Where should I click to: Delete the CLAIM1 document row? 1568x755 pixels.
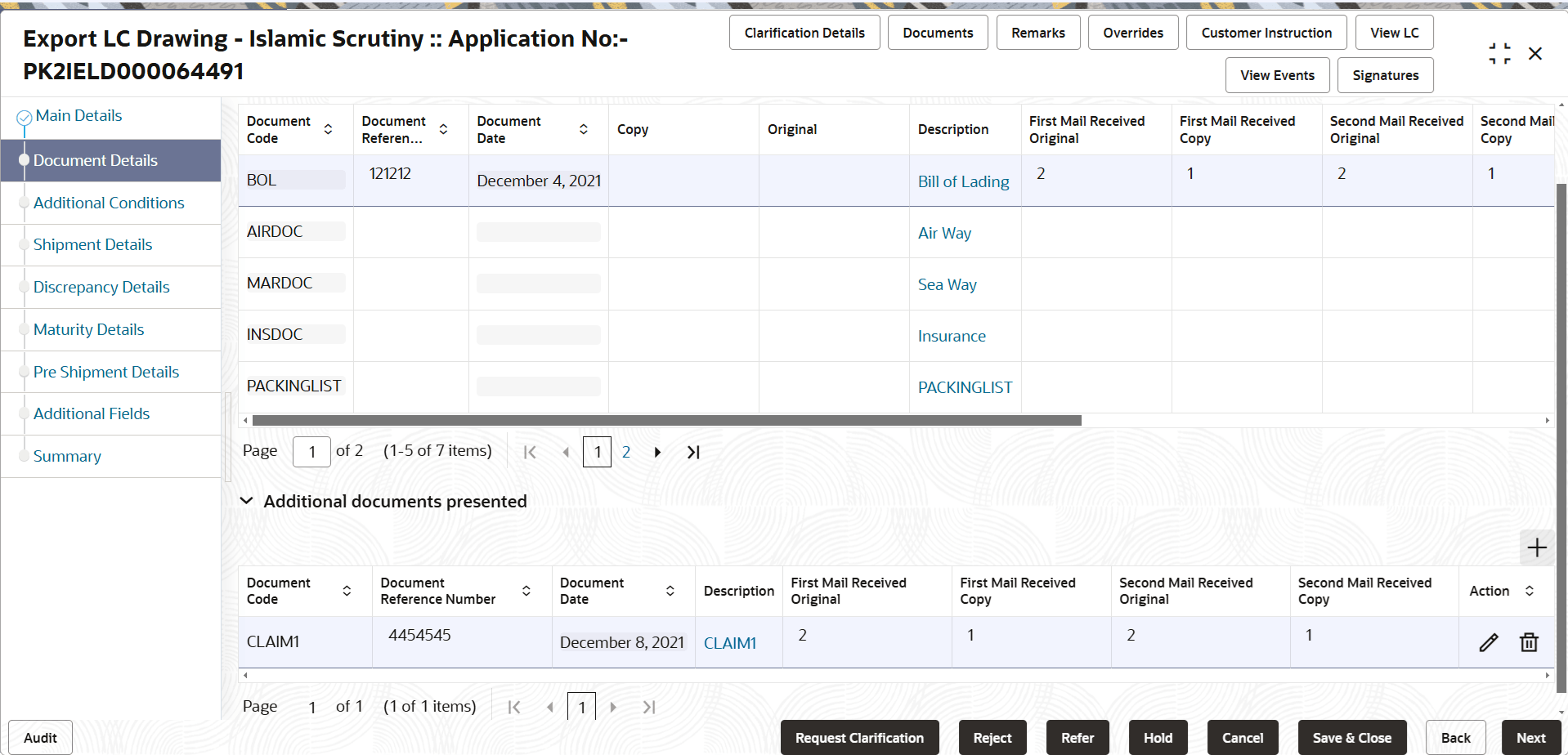tap(1529, 642)
